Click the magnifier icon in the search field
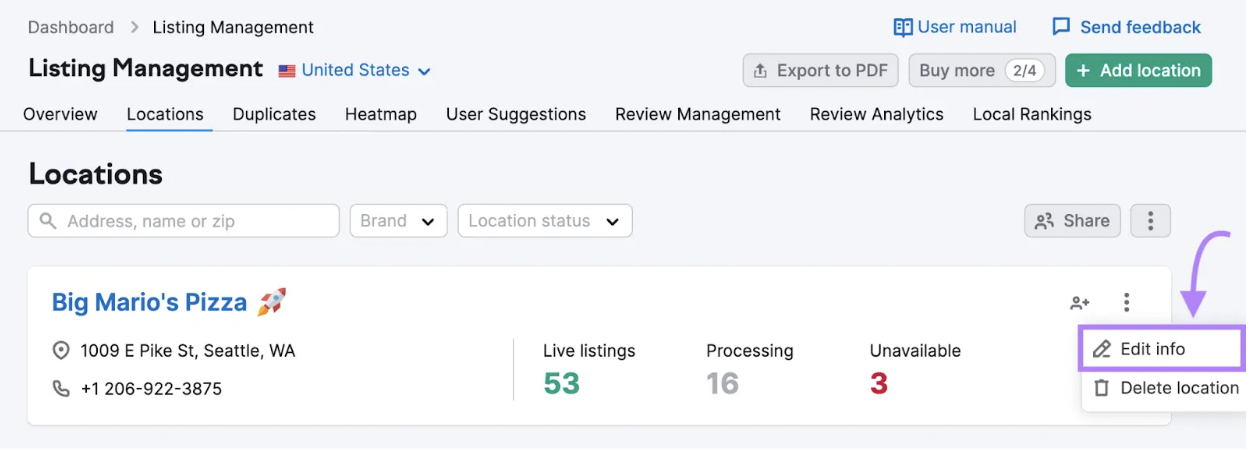Viewport: 1252px width, 450px height. click(48, 221)
